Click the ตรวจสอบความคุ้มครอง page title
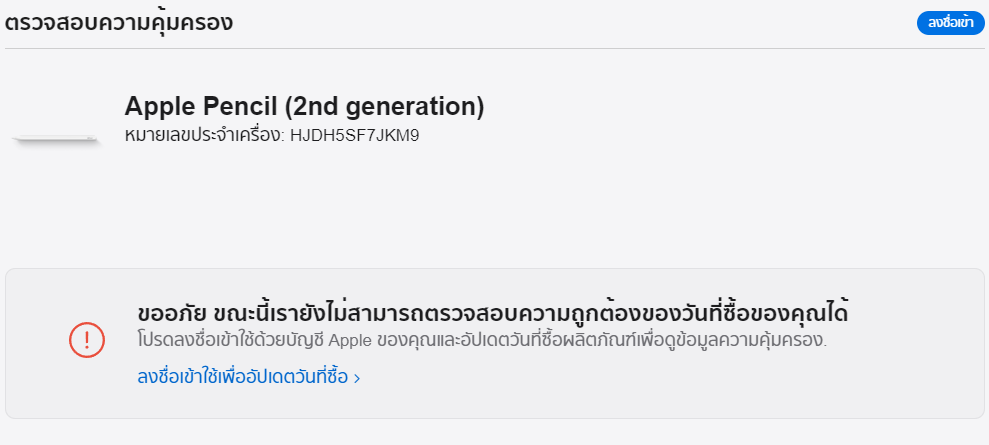Screen dimensions: 989x445 [x=119, y=23]
